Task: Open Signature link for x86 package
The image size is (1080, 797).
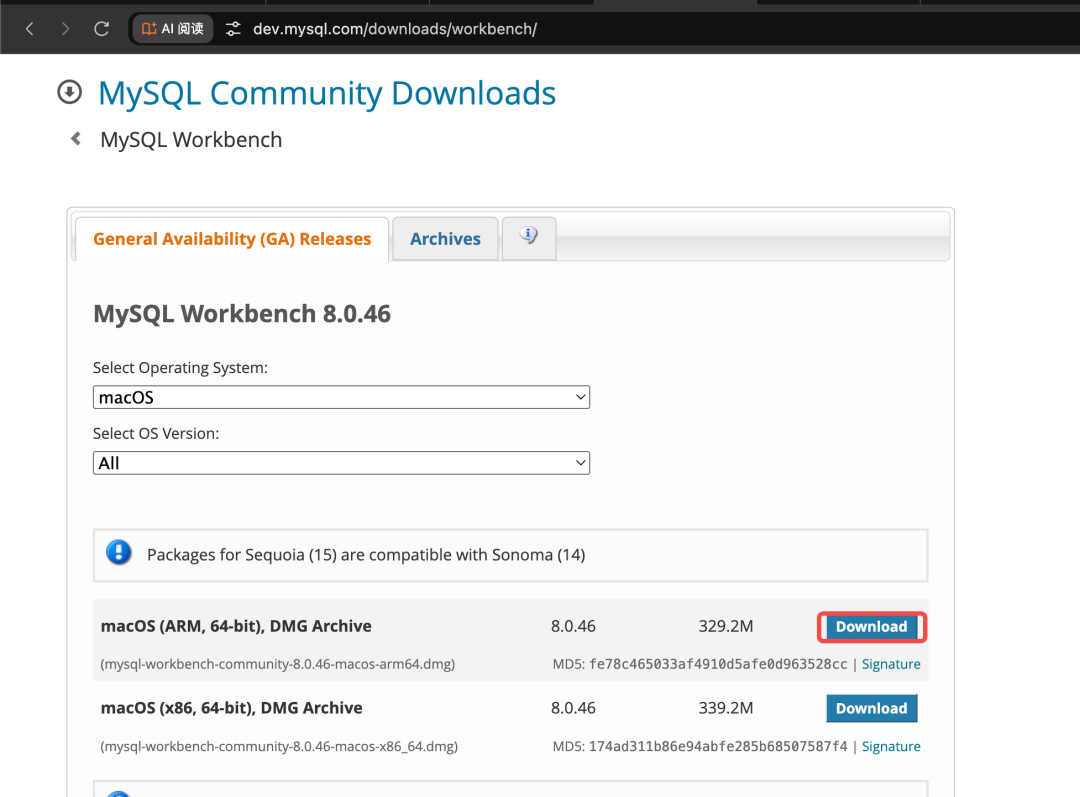Action: click(x=891, y=746)
